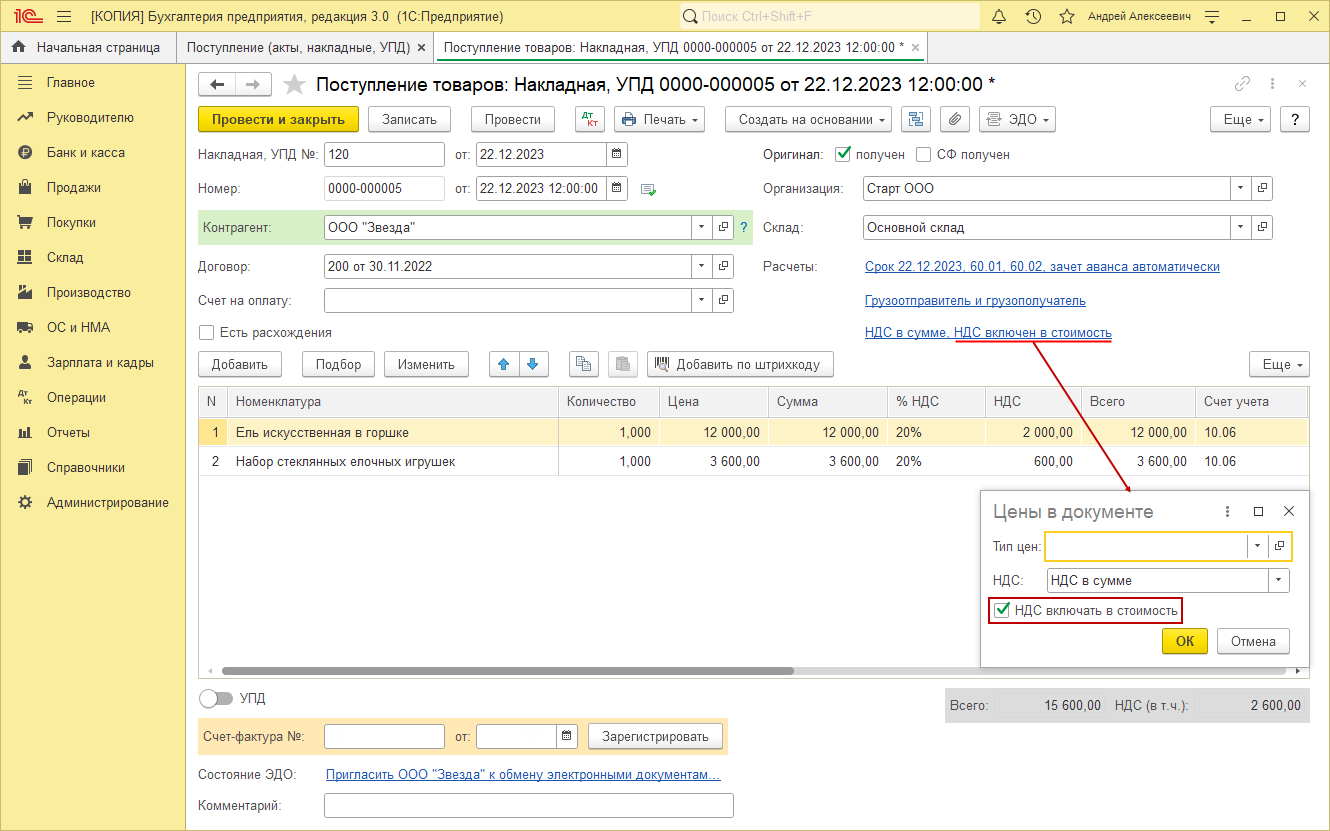Move row down blue arrow

click(532, 364)
